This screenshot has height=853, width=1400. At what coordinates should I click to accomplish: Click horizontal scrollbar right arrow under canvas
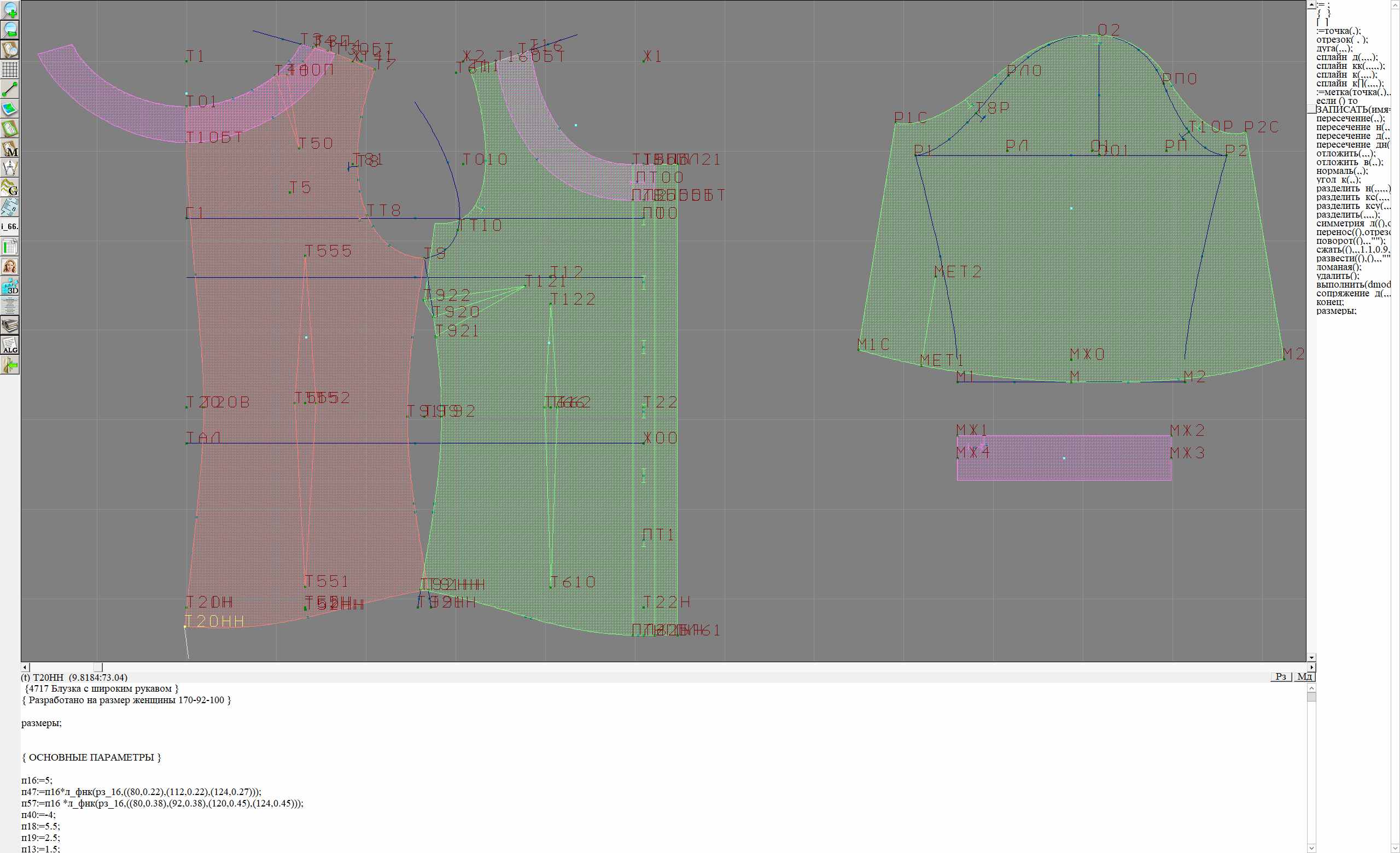(1311, 667)
